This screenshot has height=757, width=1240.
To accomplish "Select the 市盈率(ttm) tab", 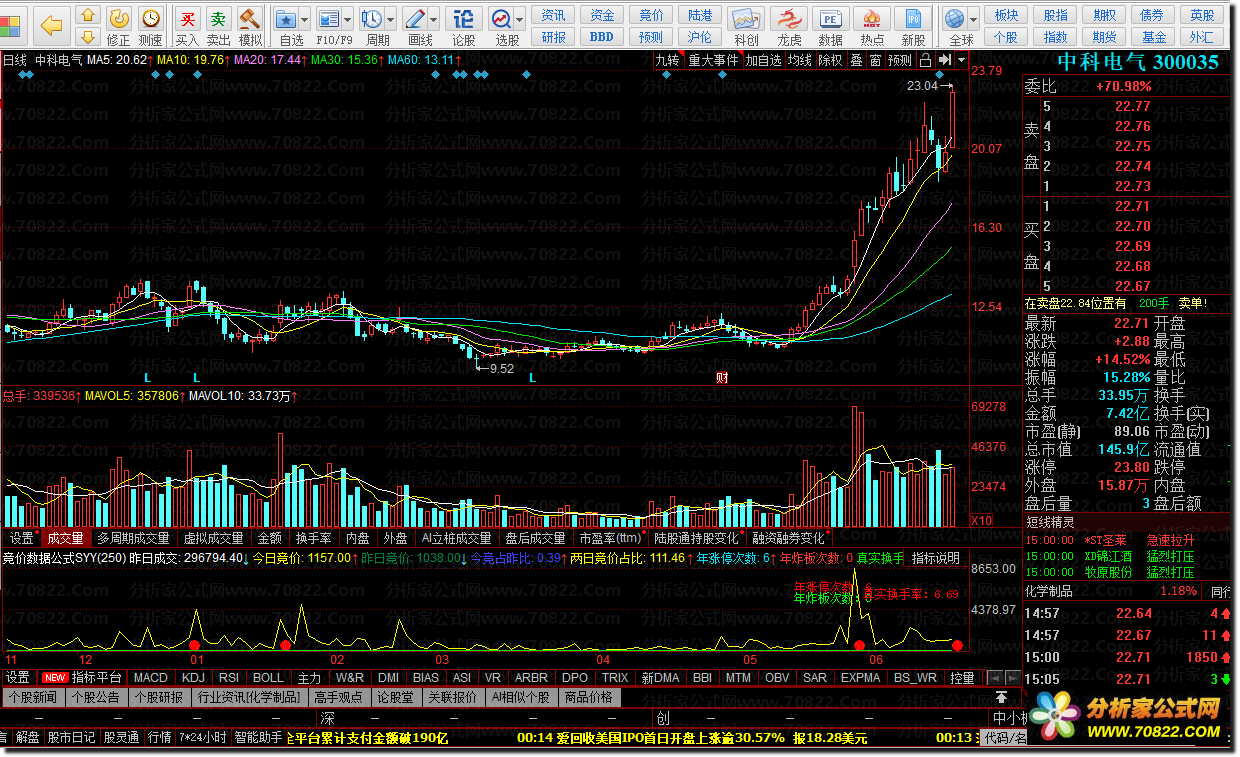I will [610, 538].
